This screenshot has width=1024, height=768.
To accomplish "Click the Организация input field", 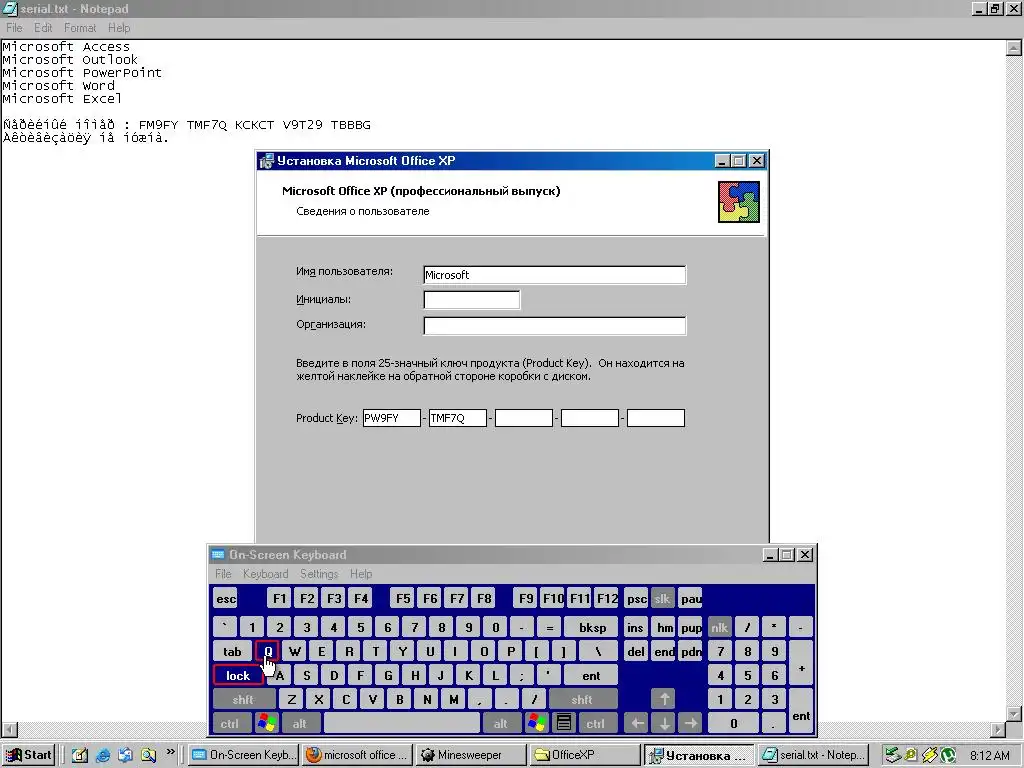I will [x=554, y=325].
